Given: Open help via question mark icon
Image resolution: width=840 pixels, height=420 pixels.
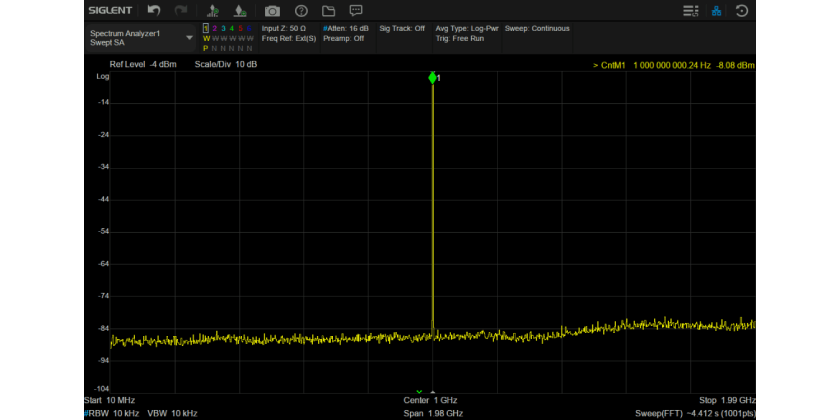Looking at the screenshot, I should pyautogui.click(x=300, y=10).
